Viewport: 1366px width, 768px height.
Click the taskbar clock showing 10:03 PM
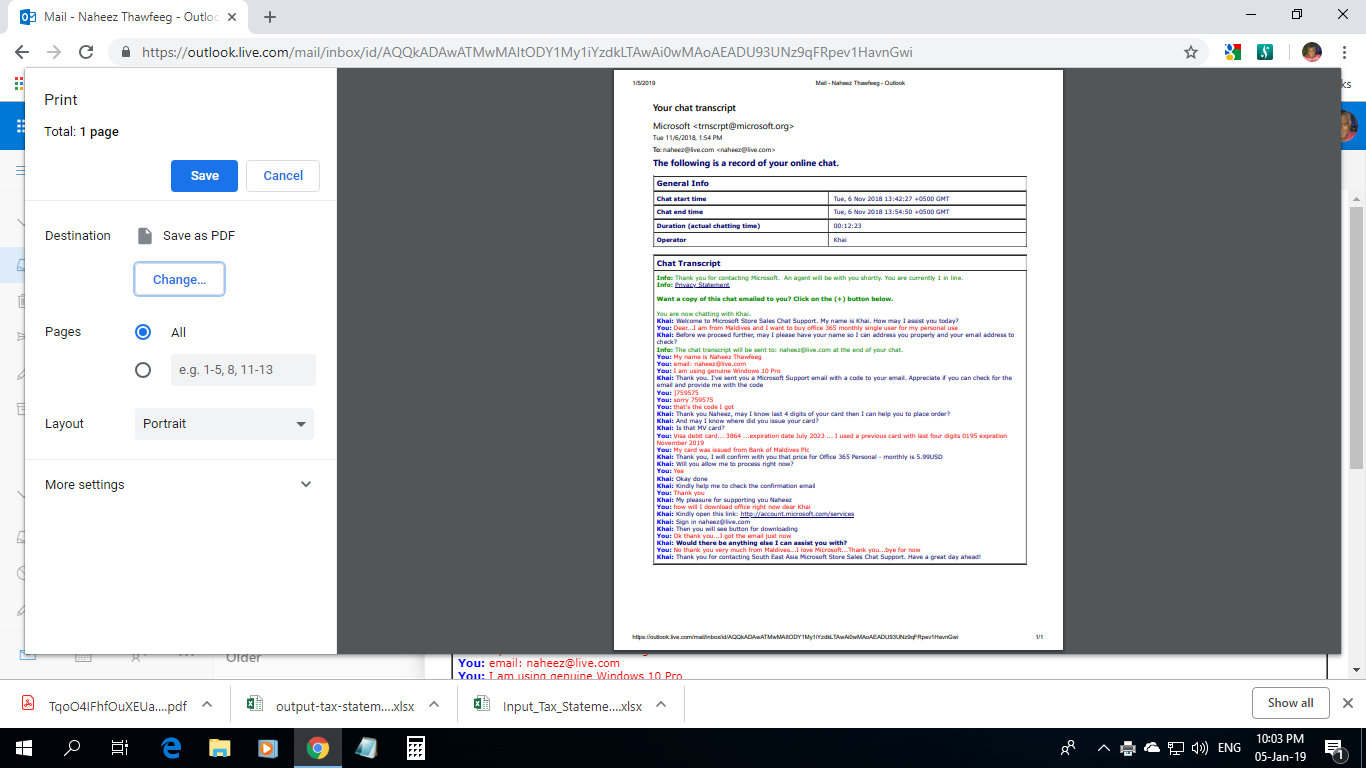click(x=1282, y=748)
